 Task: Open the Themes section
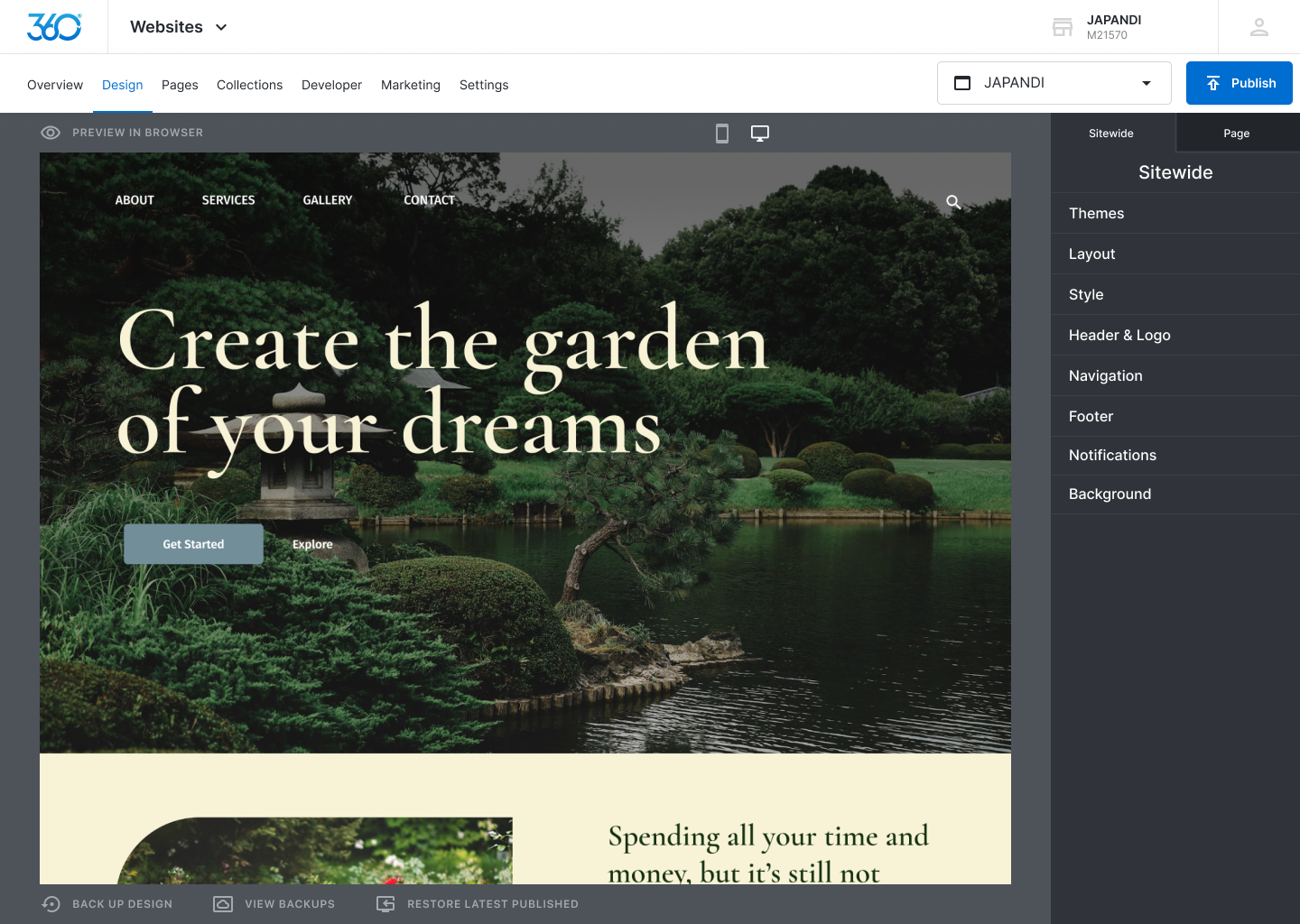[1175, 213]
